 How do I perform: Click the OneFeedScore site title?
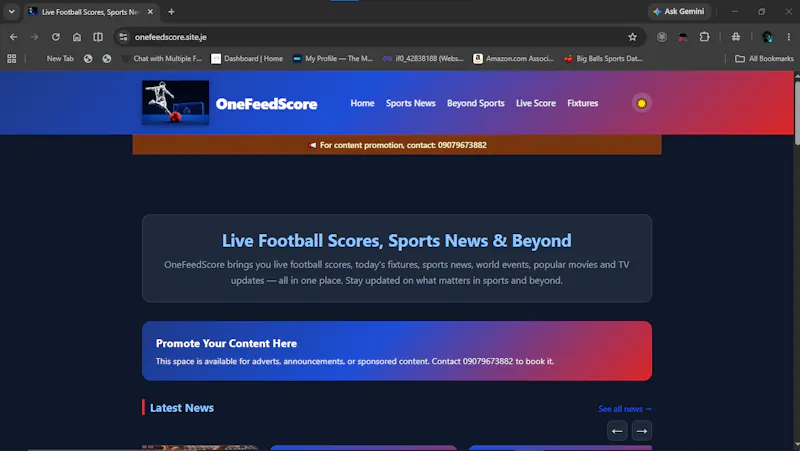click(x=266, y=104)
